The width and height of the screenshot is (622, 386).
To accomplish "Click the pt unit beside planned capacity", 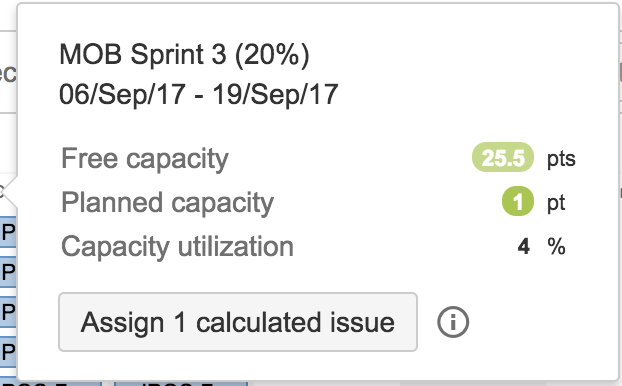I will pos(556,204).
